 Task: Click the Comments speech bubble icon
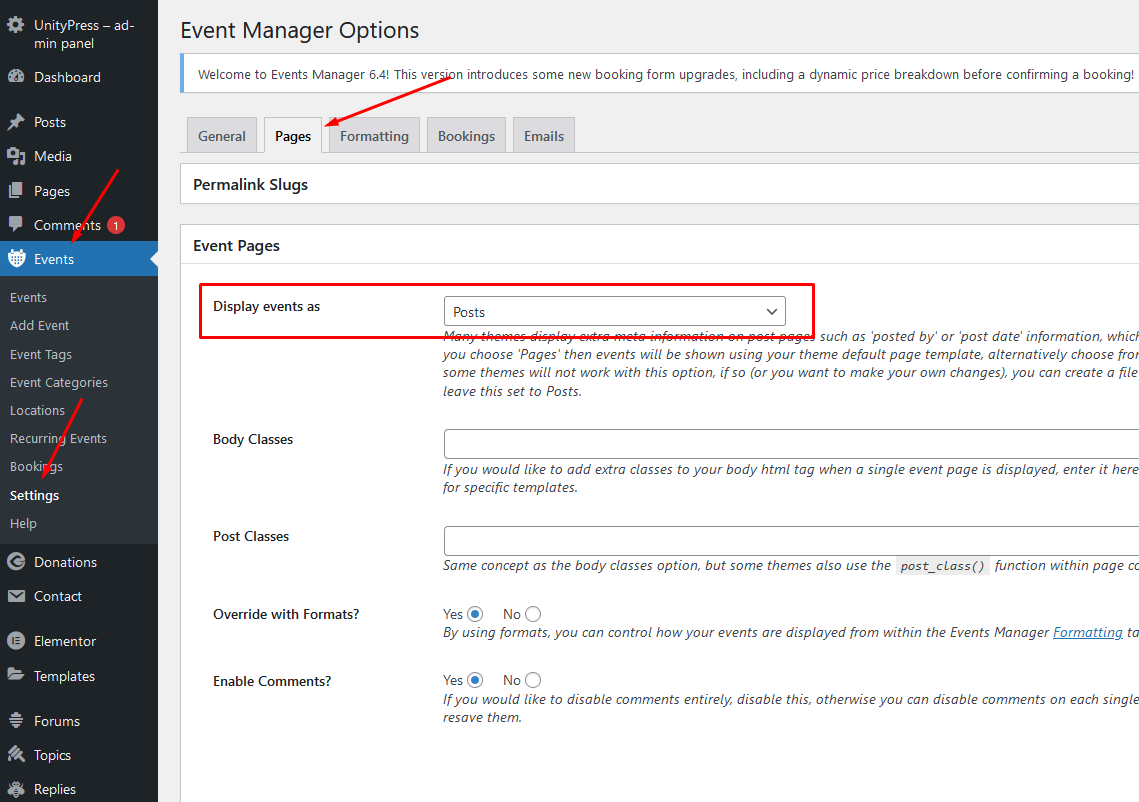(x=16, y=225)
